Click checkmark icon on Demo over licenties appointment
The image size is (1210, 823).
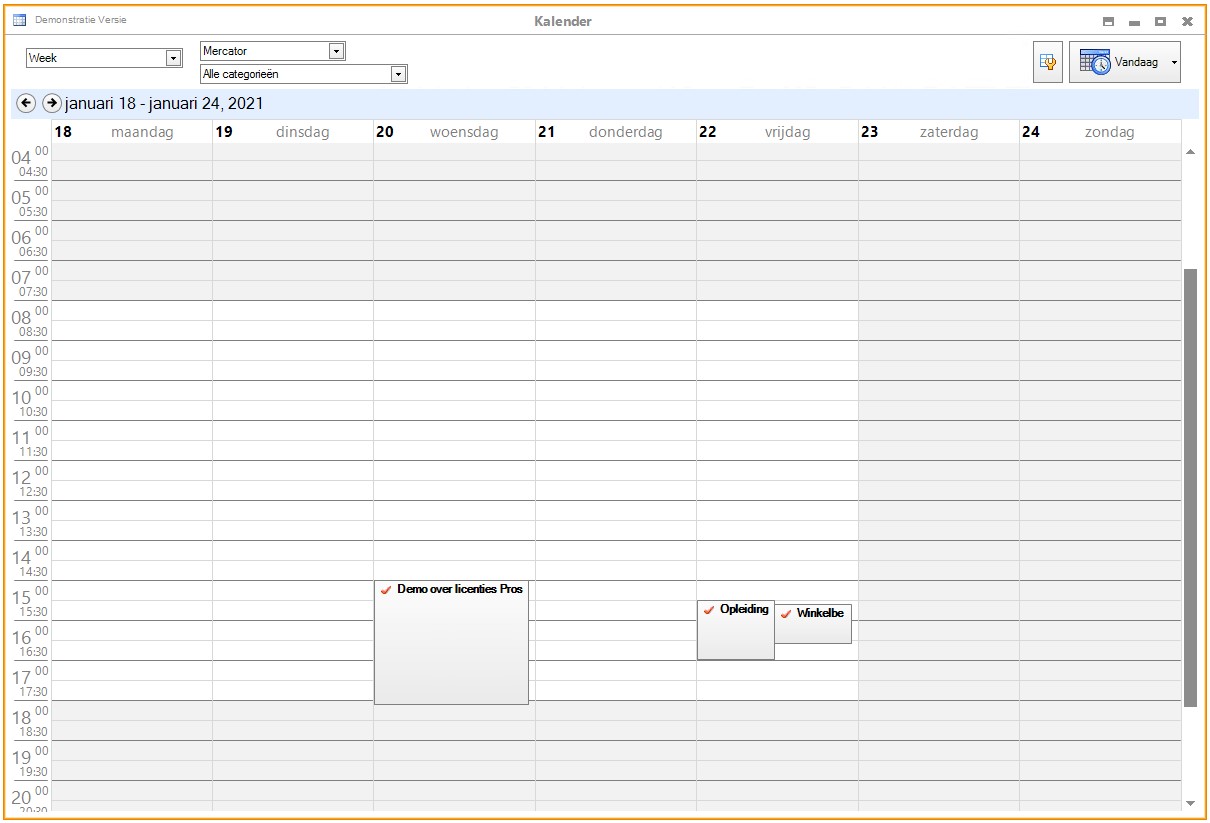386,590
